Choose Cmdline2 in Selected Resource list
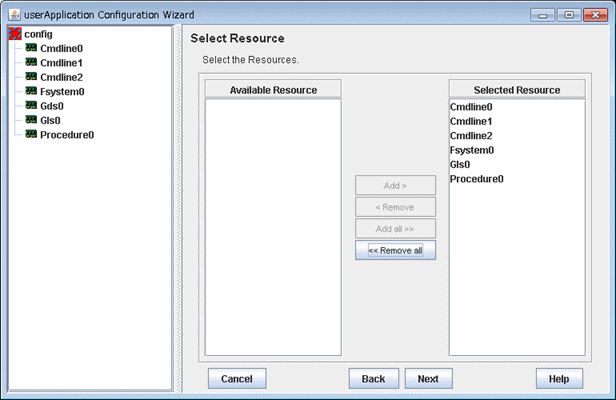The width and height of the screenshot is (616, 400). tap(517, 136)
